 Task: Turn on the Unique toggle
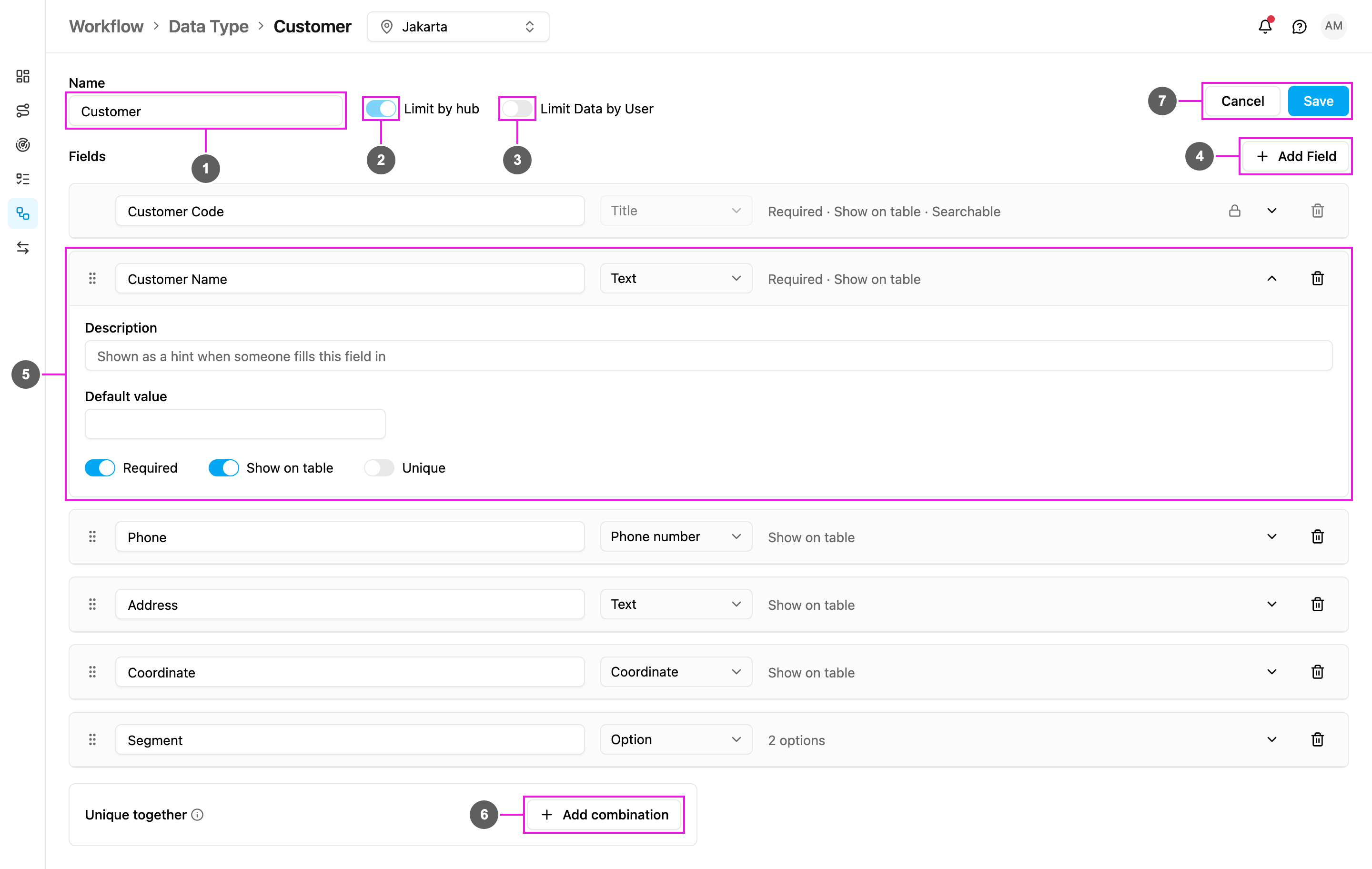coord(379,468)
